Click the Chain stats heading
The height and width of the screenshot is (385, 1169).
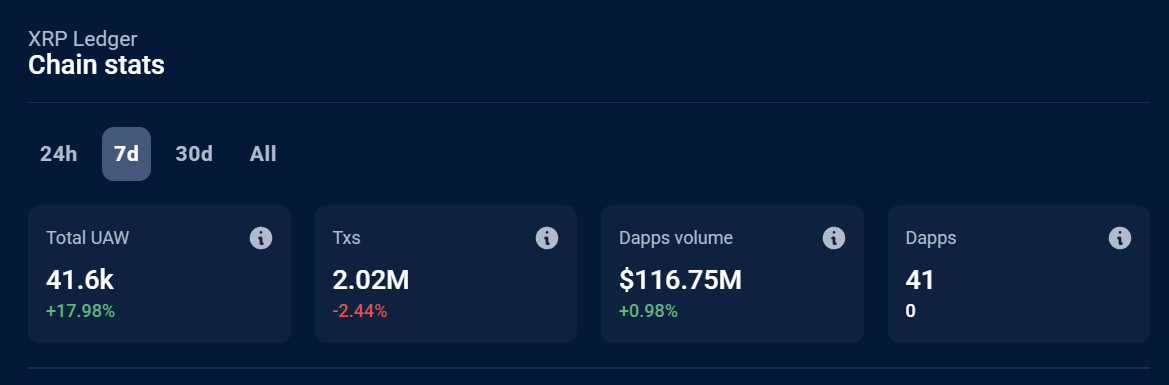(x=96, y=65)
